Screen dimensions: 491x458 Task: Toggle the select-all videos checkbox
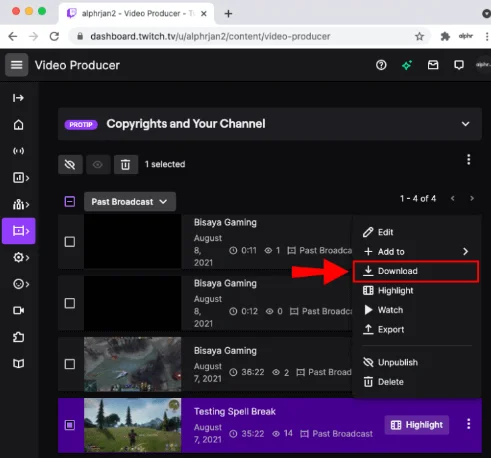tap(70, 202)
